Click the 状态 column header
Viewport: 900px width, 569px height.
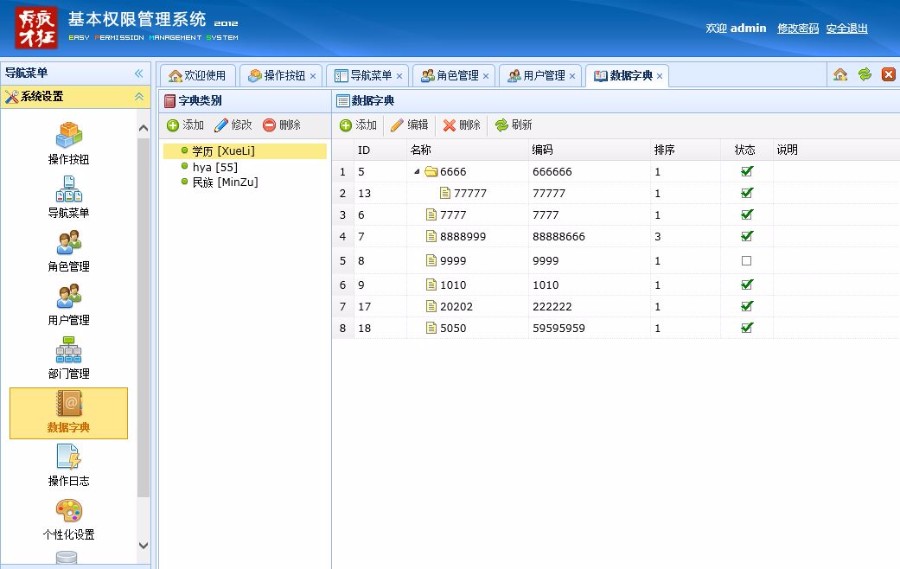(x=745, y=150)
